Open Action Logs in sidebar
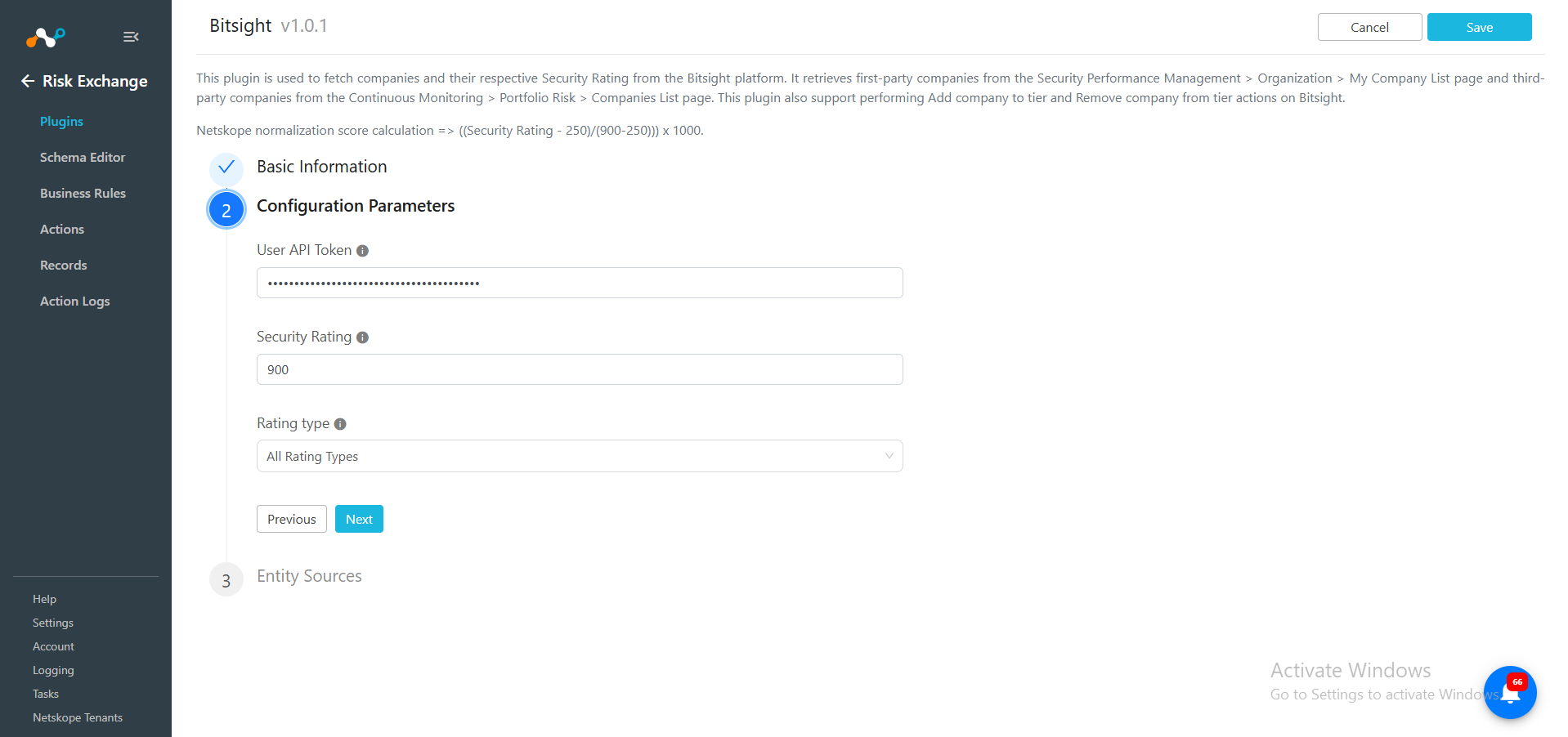The image size is (1568, 737). (74, 301)
